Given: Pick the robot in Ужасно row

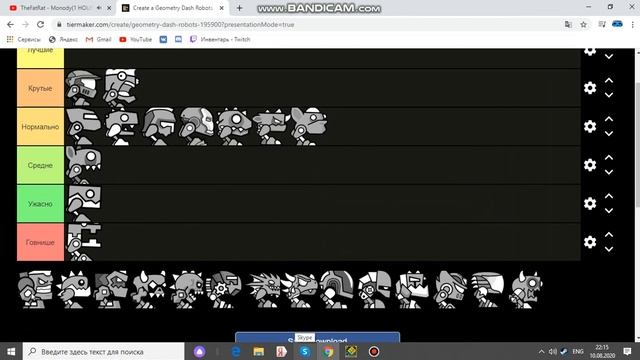Looking at the screenshot, I should 83,203.
